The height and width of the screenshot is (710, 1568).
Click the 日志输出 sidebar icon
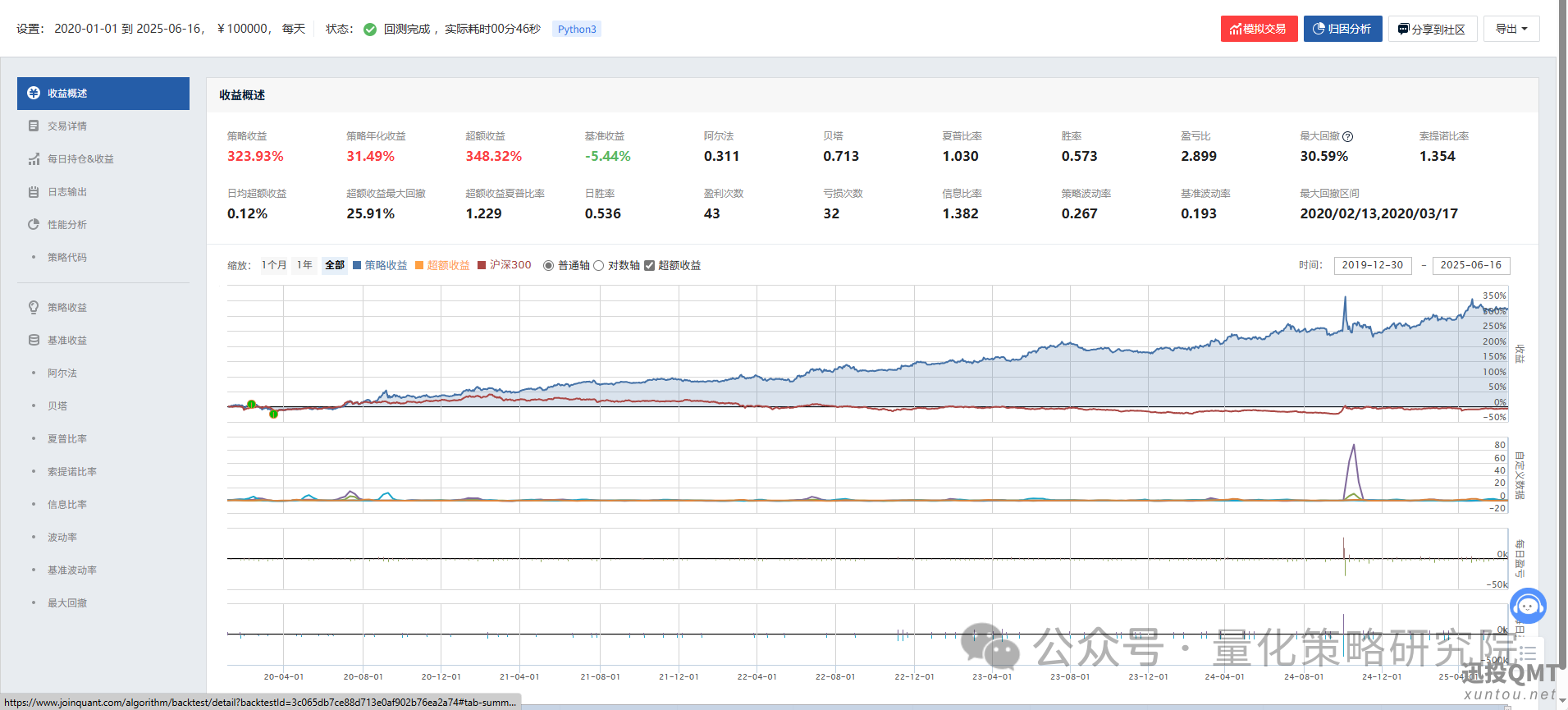34,192
